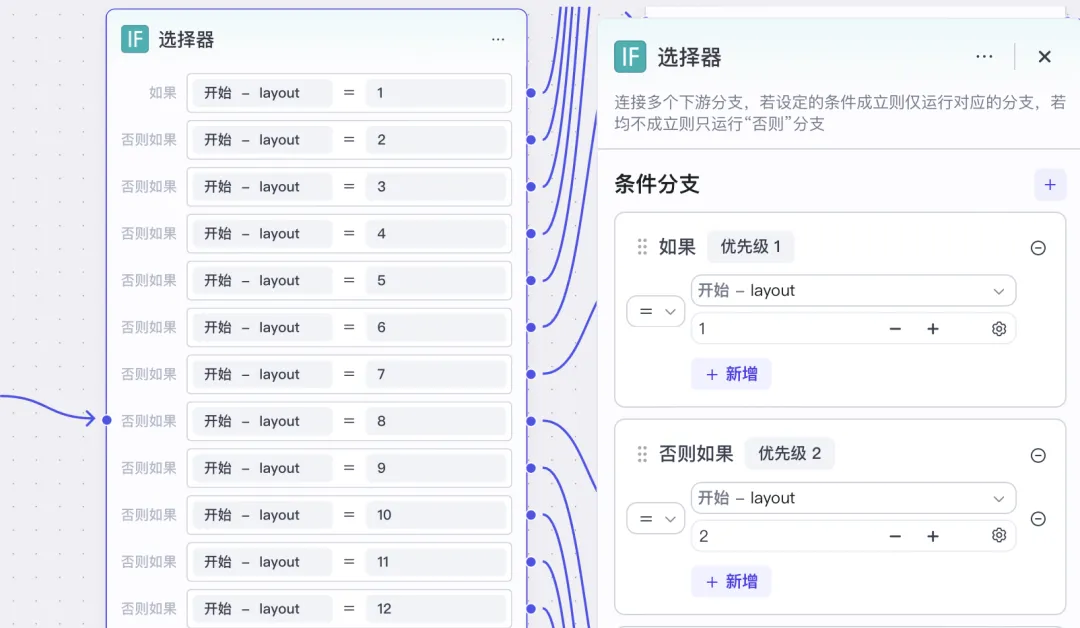Expand the 开始 – layout variable selector in priority 1
1080x628 pixels.
point(853,291)
